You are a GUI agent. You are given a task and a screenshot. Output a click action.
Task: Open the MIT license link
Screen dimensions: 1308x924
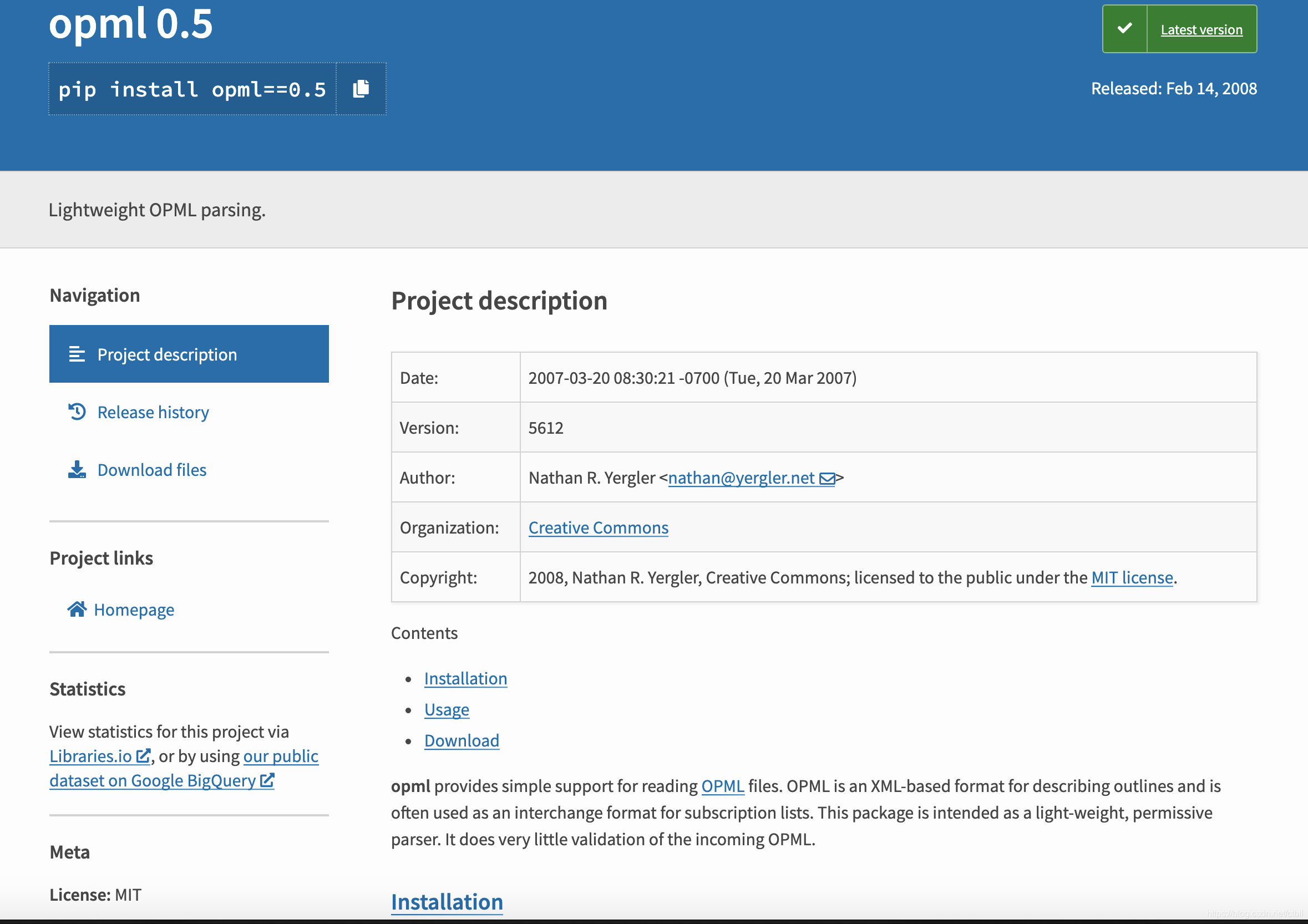pyautogui.click(x=1132, y=578)
